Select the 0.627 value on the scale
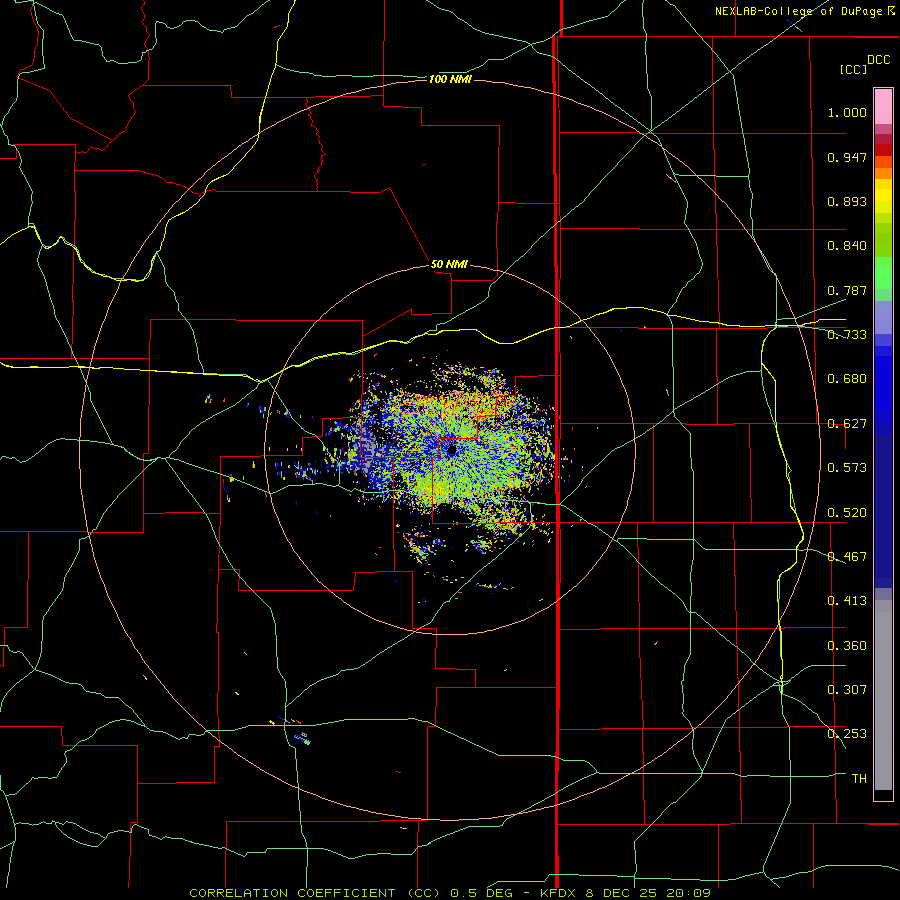The height and width of the screenshot is (900, 900). tap(847, 424)
